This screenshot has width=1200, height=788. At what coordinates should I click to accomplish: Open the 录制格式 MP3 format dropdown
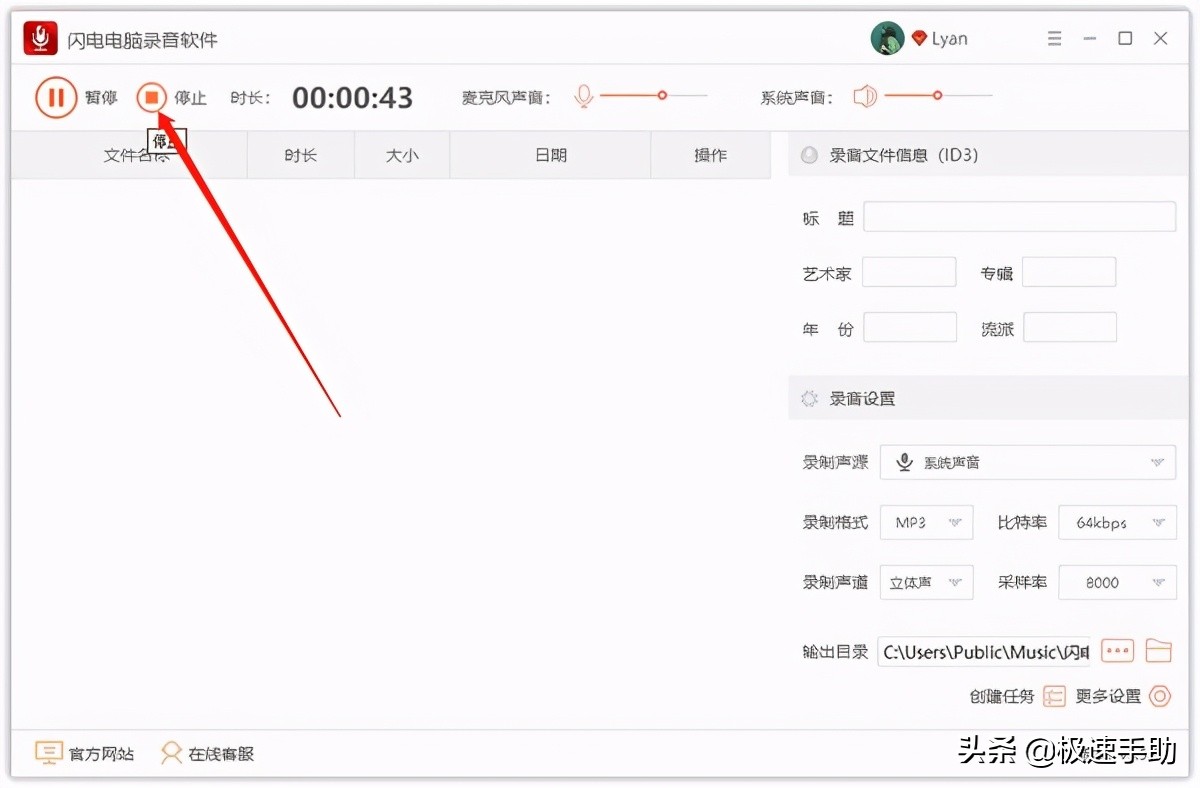coord(926,522)
